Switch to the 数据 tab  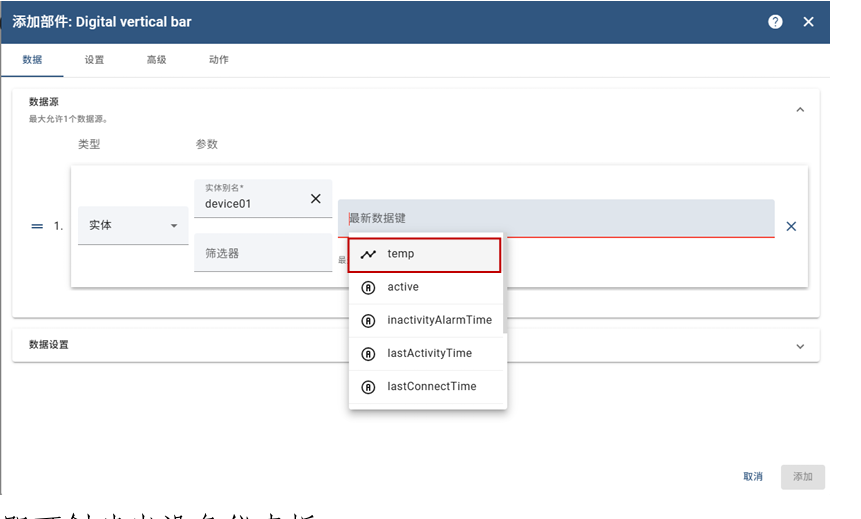pos(32,60)
